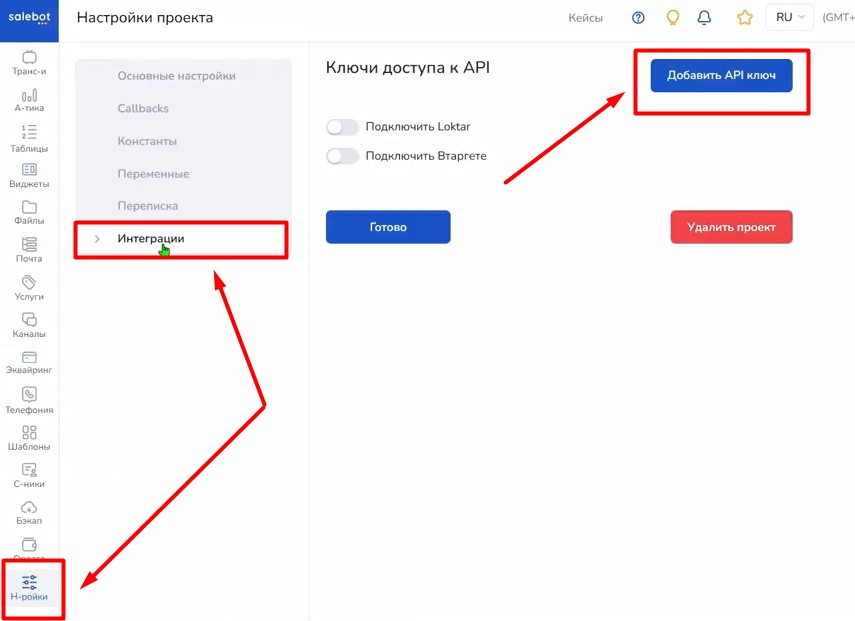Viewport: 855px width, 621px height.
Task: Open the help question mark icon
Action: 639,18
